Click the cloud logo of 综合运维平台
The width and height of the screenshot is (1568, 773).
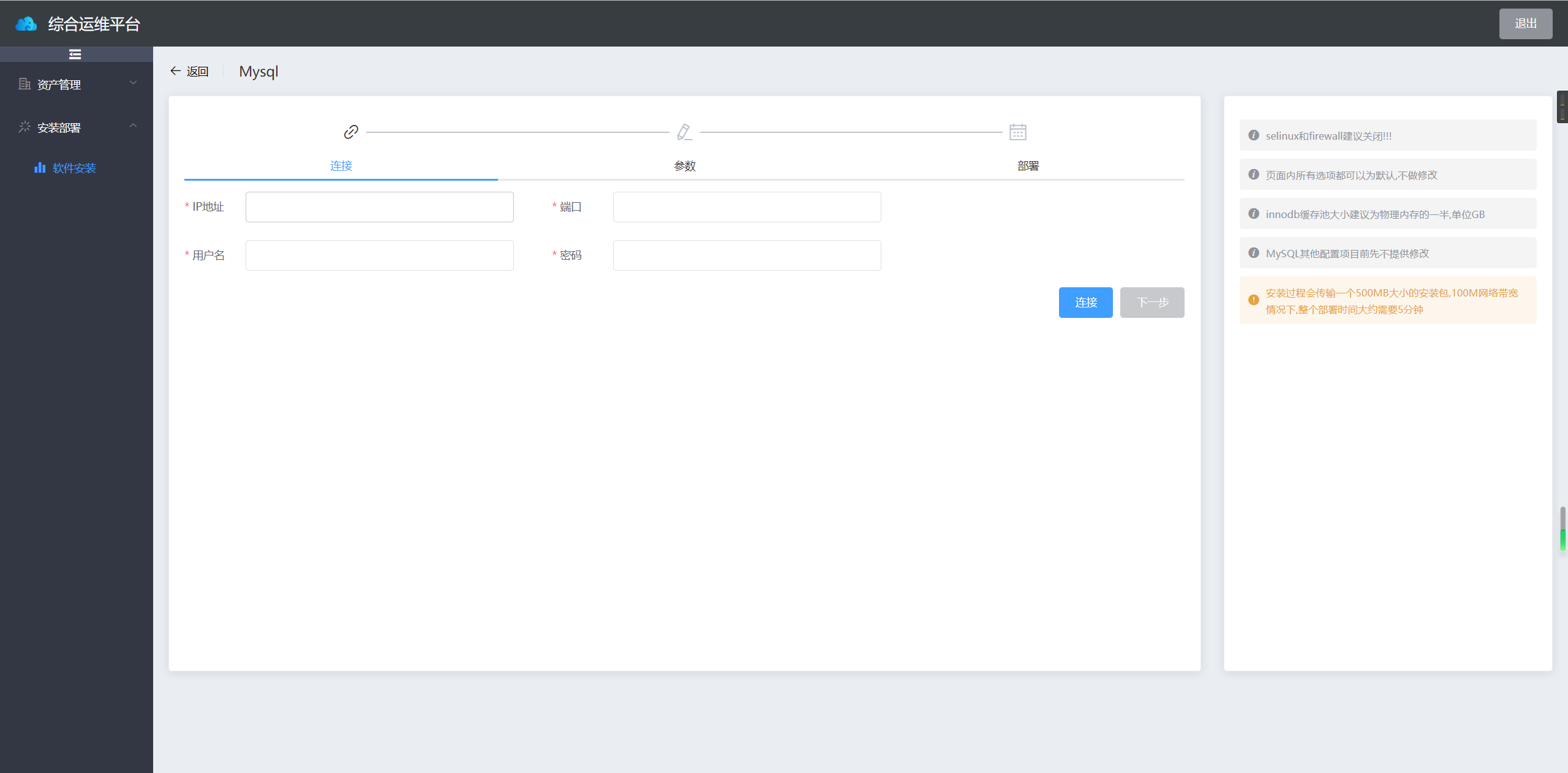26,23
